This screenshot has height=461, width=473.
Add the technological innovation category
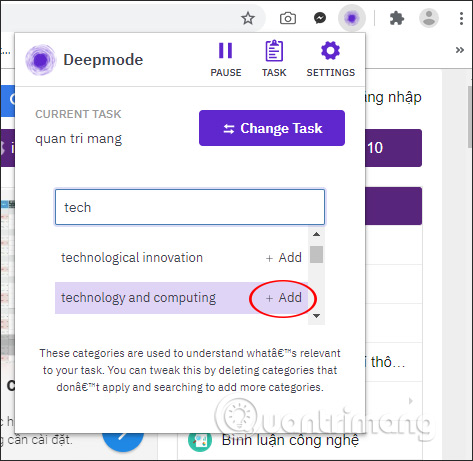click(284, 258)
